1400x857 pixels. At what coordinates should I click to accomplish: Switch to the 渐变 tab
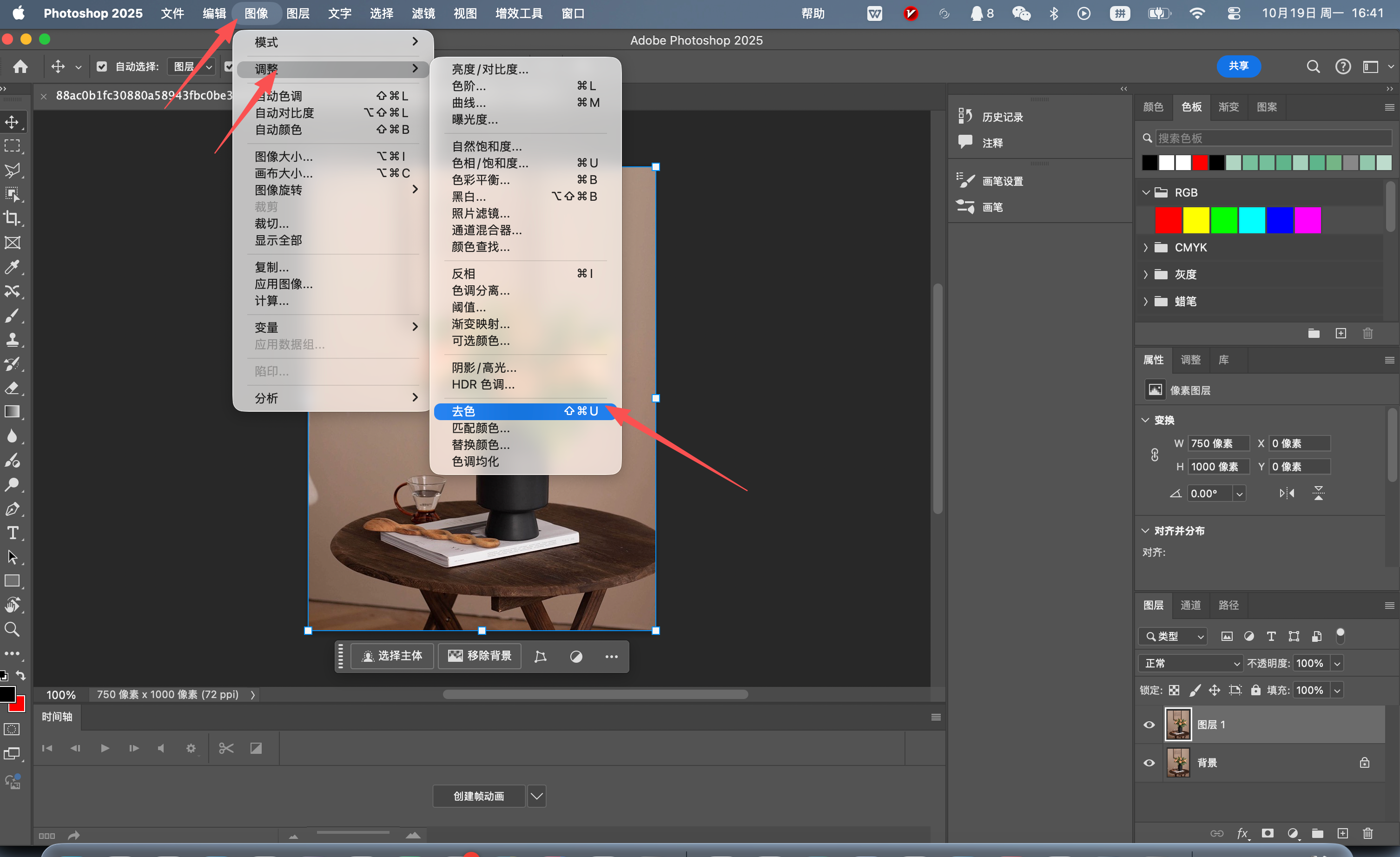[x=1228, y=107]
